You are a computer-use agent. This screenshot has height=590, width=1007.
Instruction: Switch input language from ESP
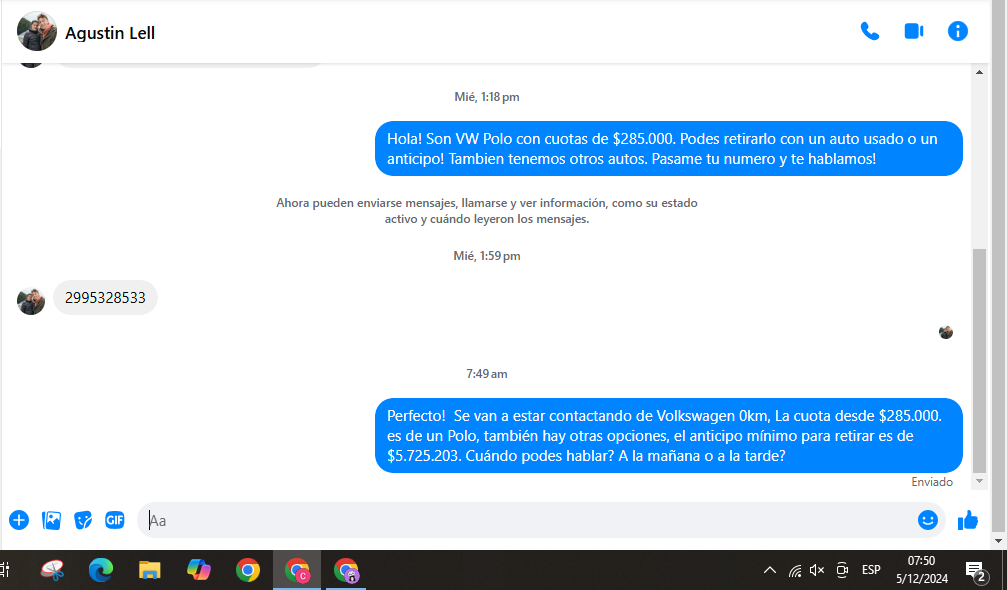871,570
